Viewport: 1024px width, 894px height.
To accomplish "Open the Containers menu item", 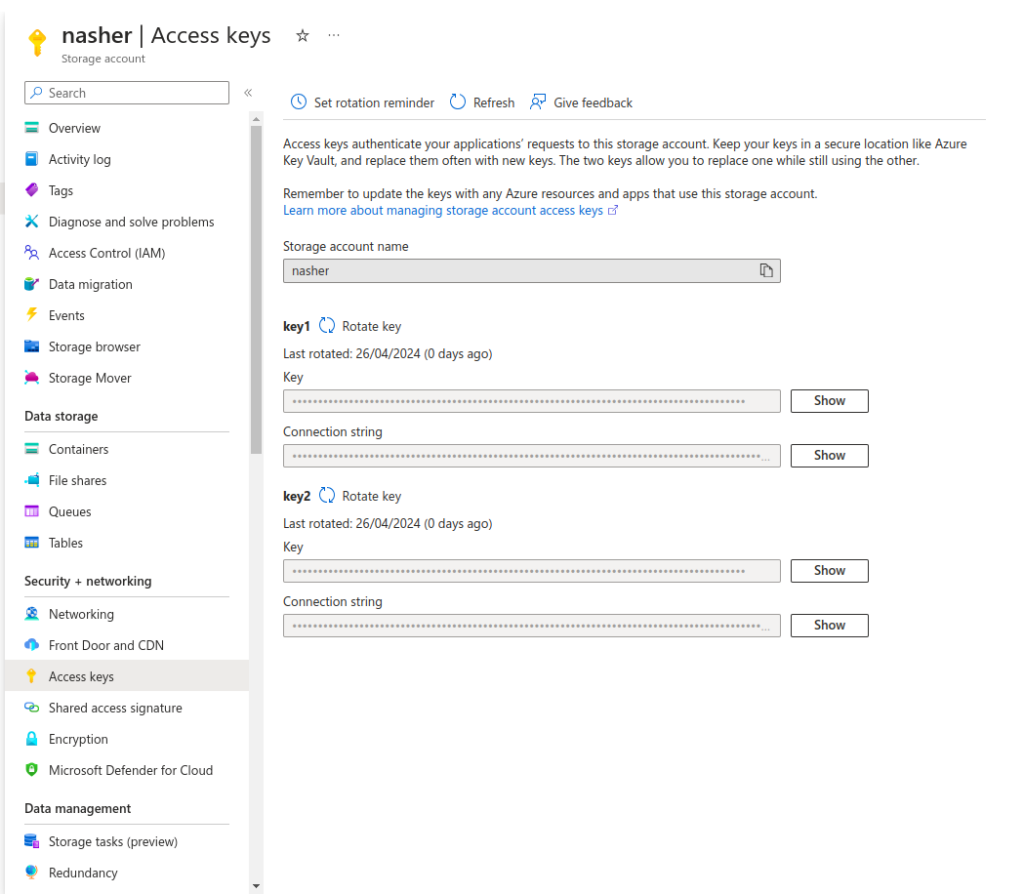I will [x=78, y=450].
